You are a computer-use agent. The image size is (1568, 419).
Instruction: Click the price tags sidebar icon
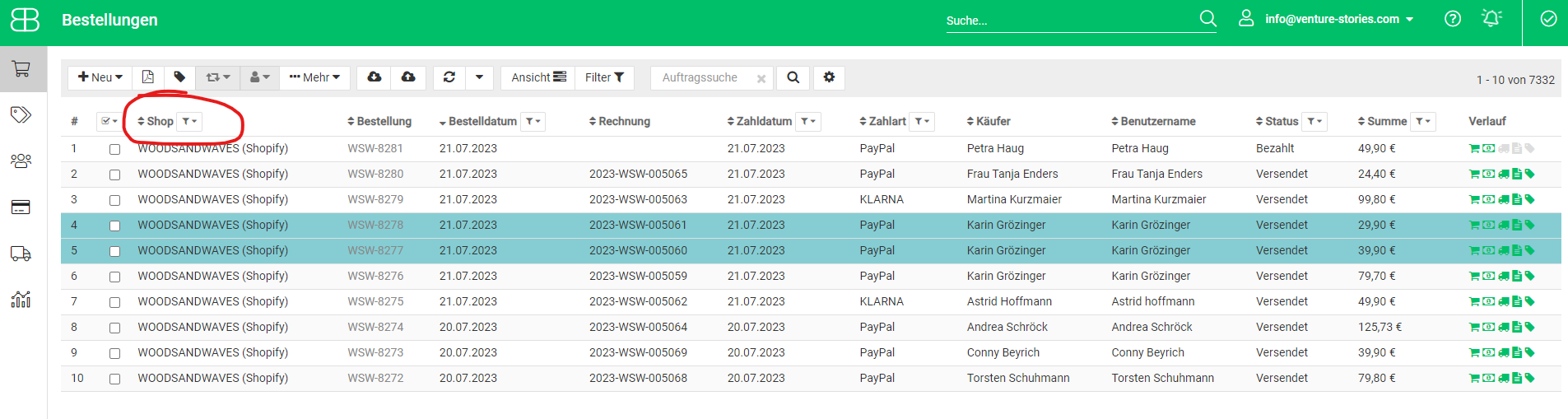(x=21, y=114)
